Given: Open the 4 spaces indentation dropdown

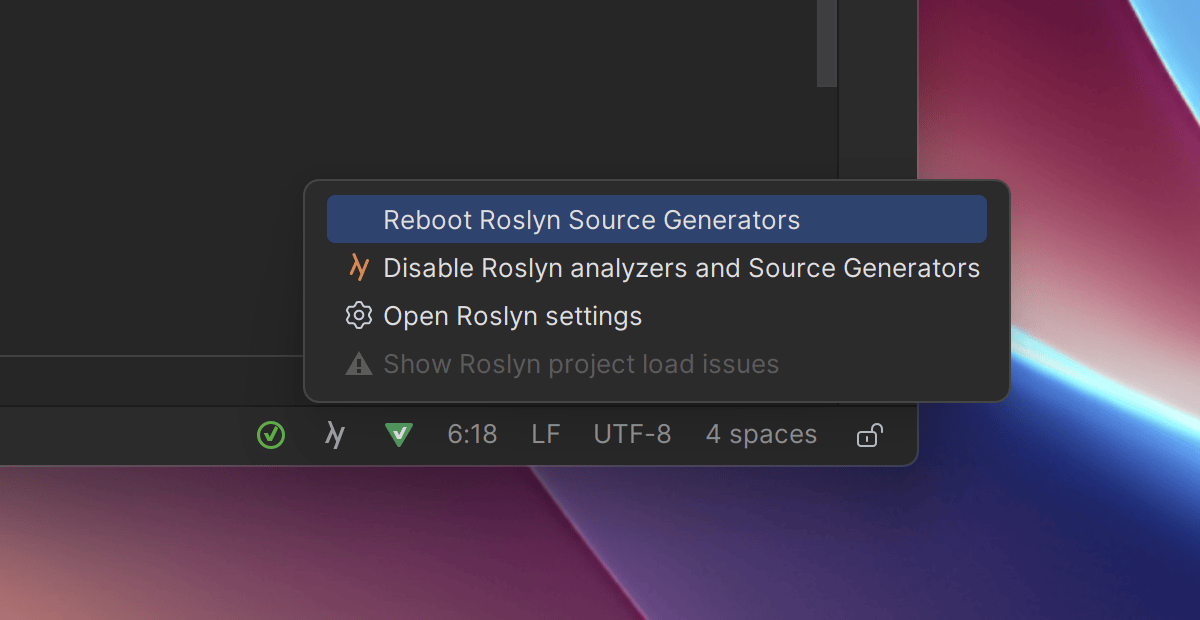Looking at the screenshot, I should pyautogui.click(x=761, y=435).
